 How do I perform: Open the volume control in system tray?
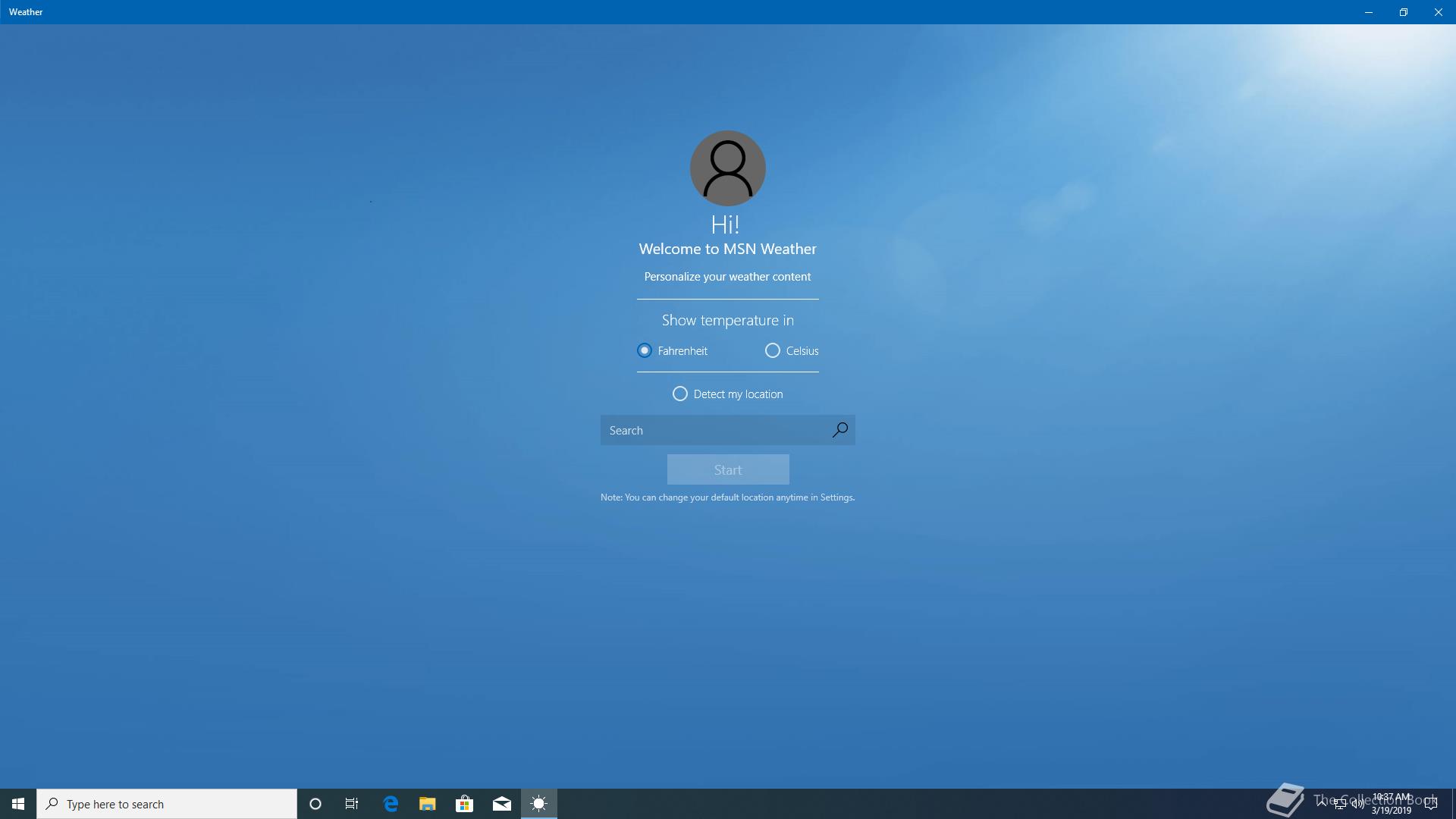click(x=1358, y=804)
